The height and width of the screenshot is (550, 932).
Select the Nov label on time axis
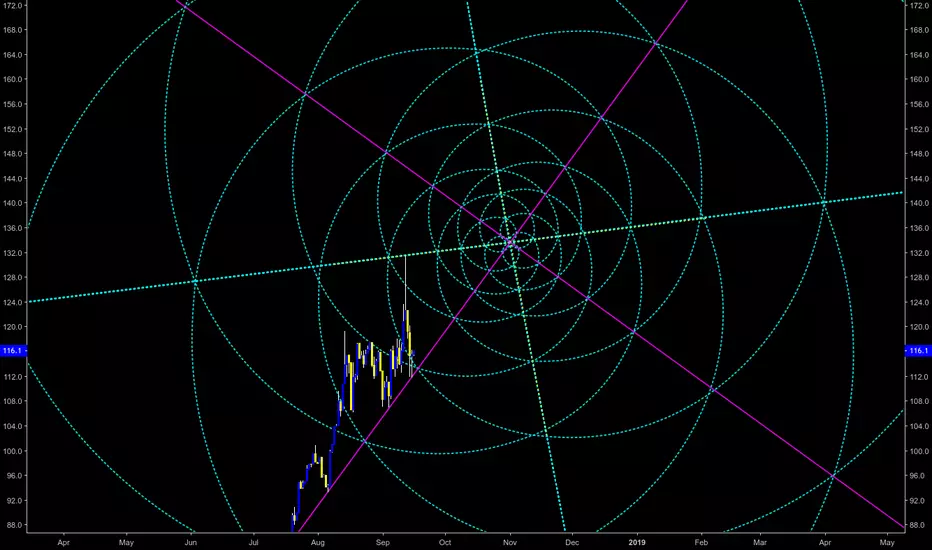coord(509,542)
